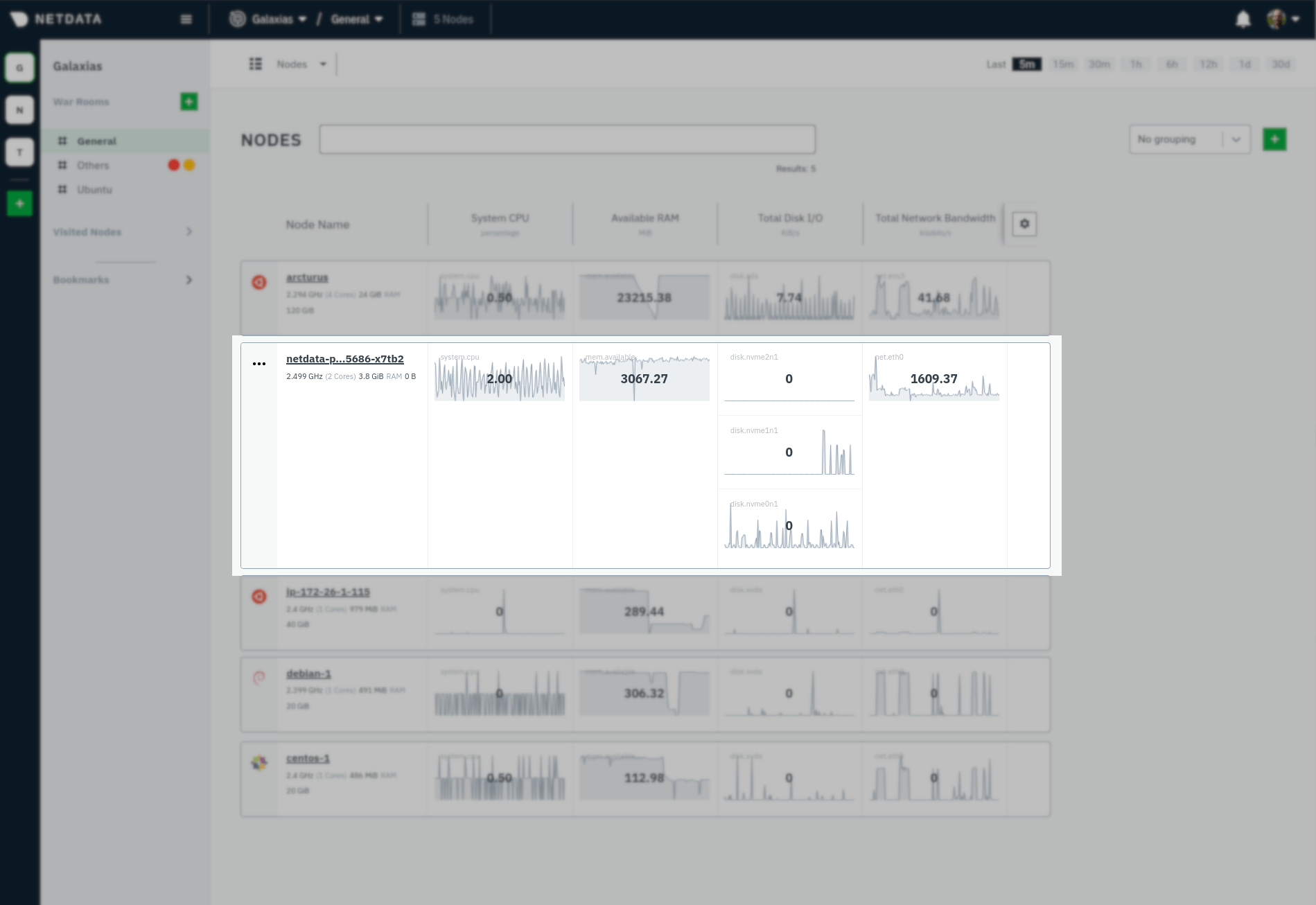Open the arcturus node link
Viewport: 1316px width, 905px height.
[307, 278]
